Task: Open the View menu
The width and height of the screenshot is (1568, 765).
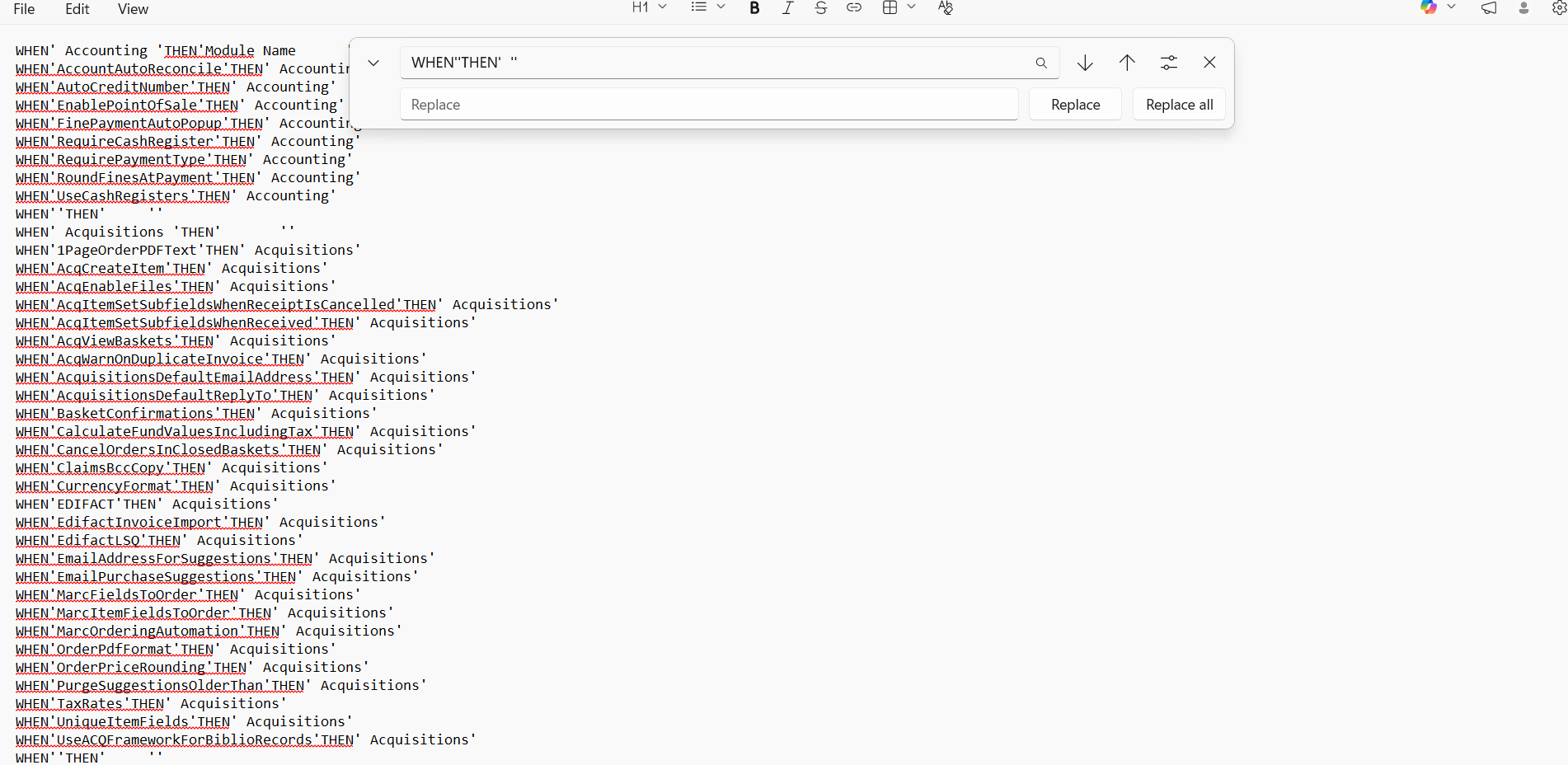Action: pyautogui.click(x=133, y=9)
